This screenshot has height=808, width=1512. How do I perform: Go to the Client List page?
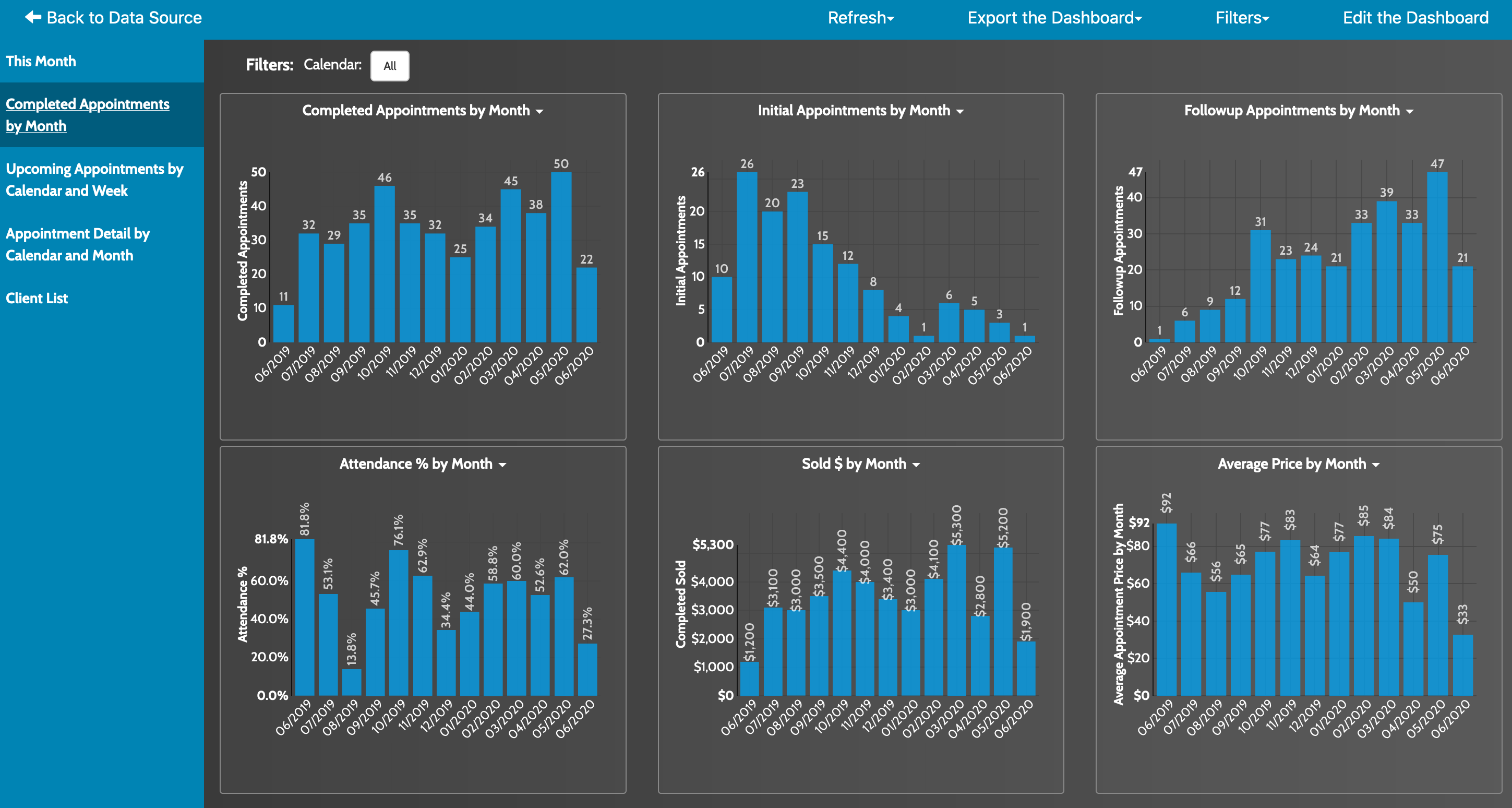(x=37, y=299)
